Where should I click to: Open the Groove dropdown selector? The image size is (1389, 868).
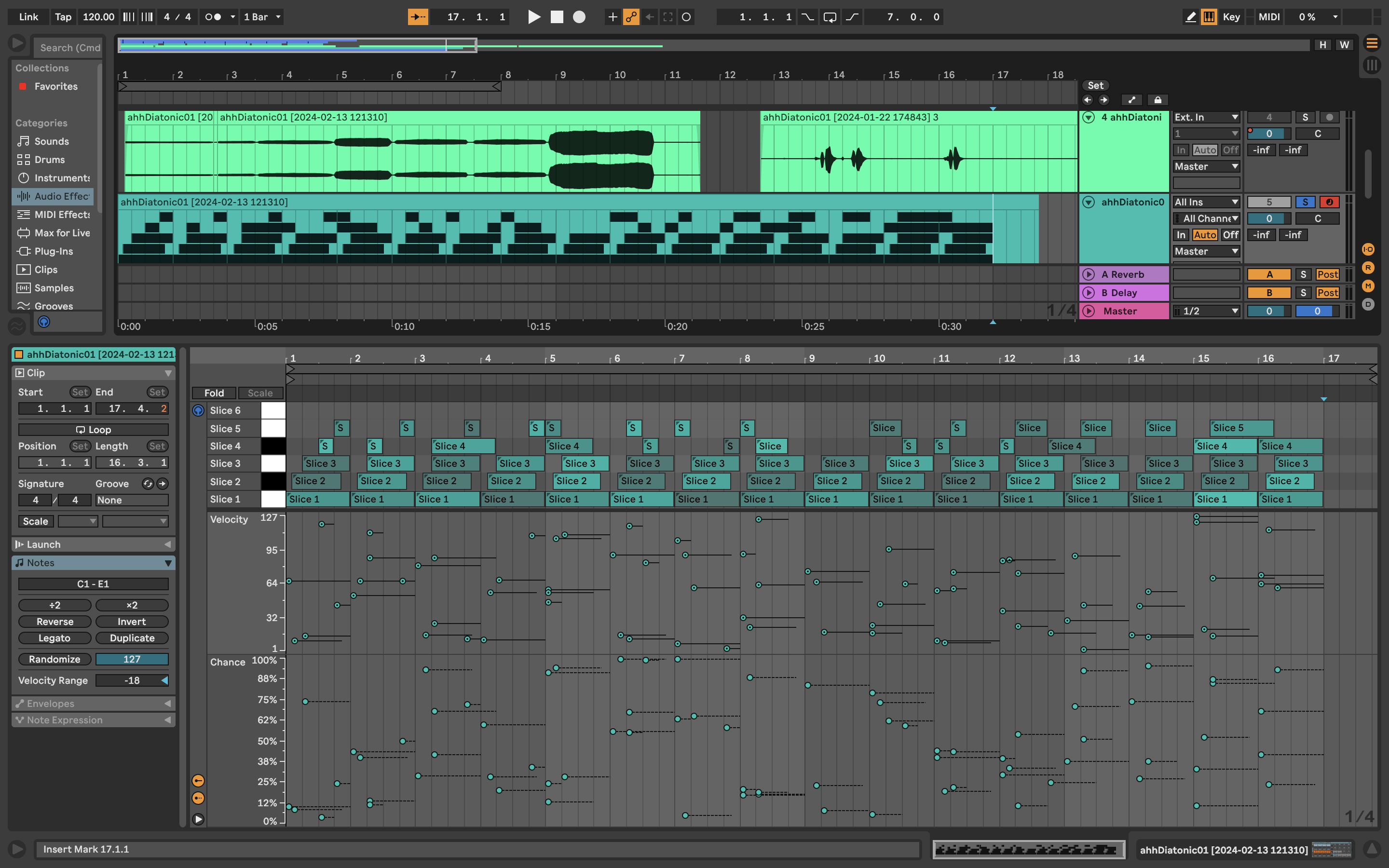[130, 500]
